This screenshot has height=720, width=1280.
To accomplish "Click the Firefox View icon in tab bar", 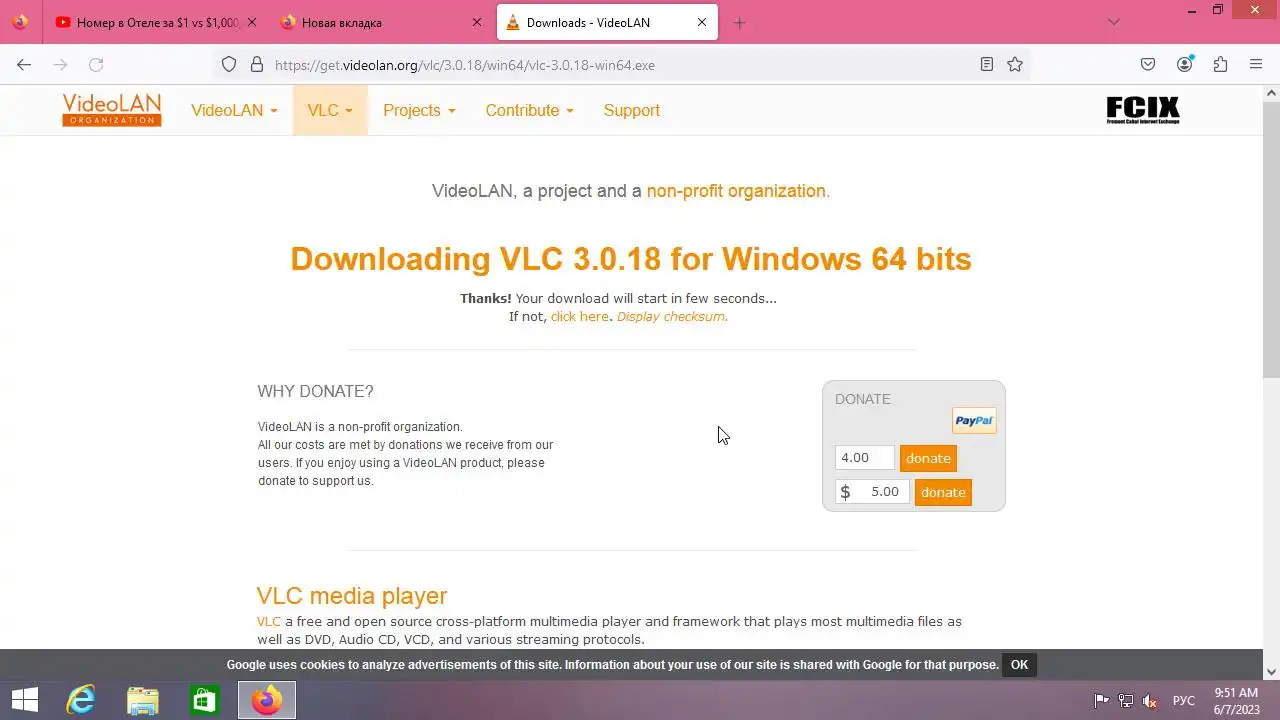I will [x=20, y=22].
